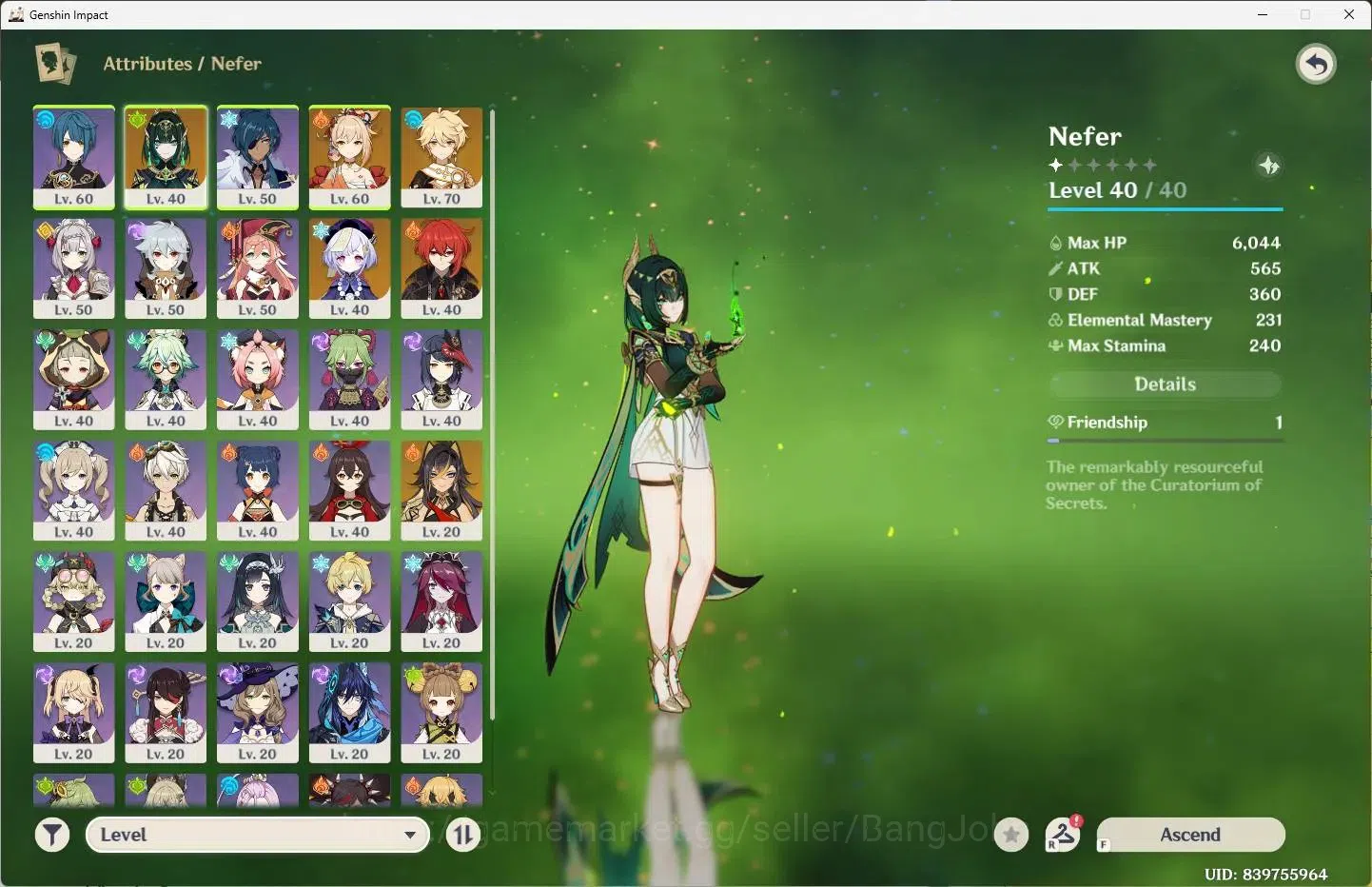This screenshot has width=1372, height=887.
Task: Select Lan Yan Lv. 20 portrait
Action: click(258, 602)
